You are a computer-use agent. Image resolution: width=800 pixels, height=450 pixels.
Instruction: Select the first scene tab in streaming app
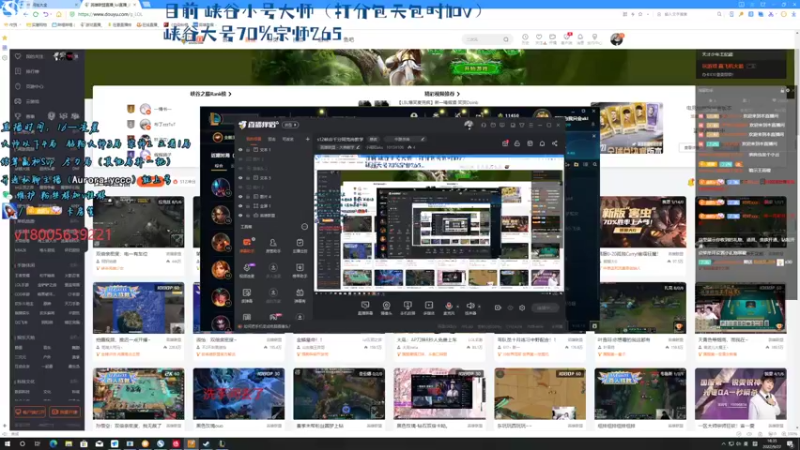(254, 139)
